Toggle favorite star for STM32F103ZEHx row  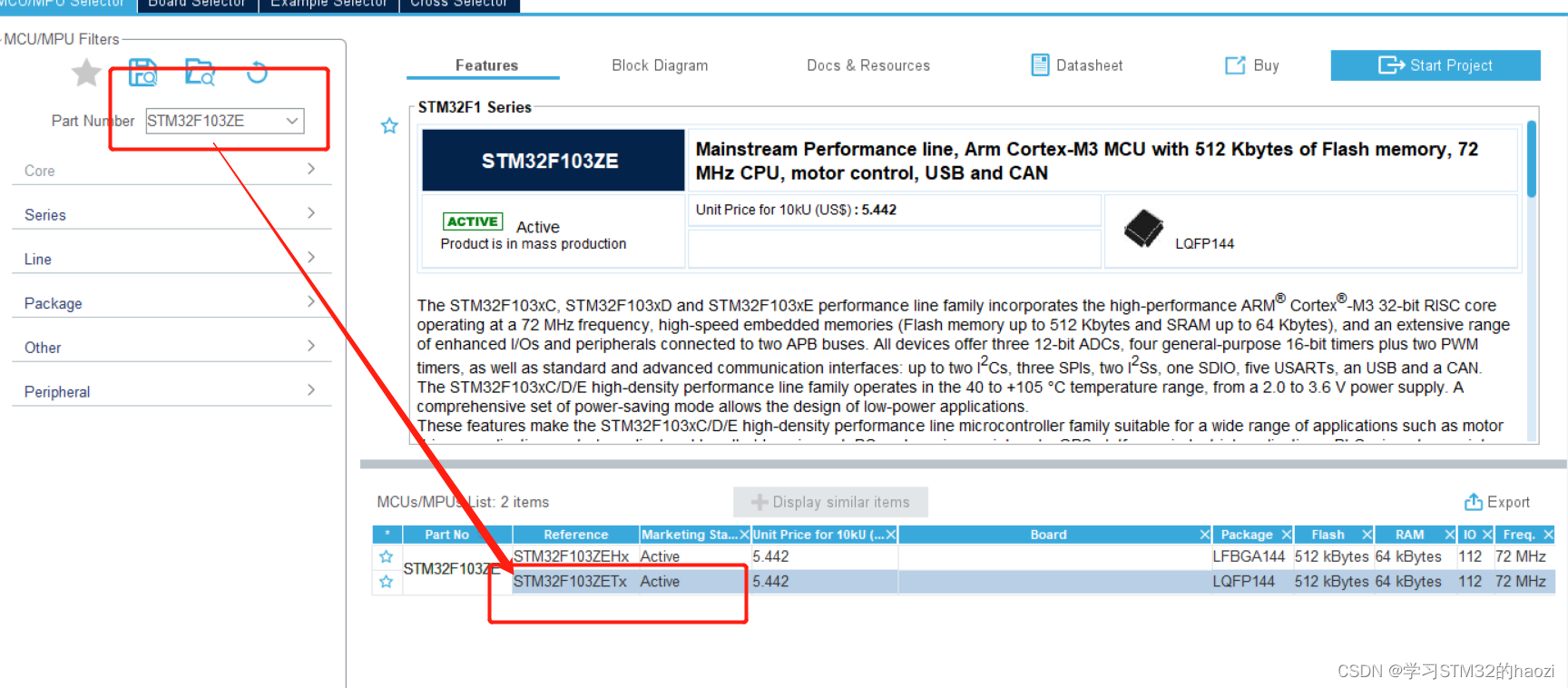[387, 556]
